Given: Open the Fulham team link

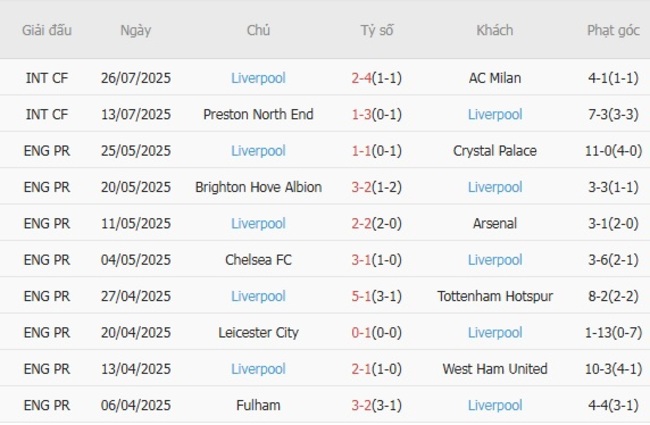Looking at the screenshot, I should coord(258,405).
